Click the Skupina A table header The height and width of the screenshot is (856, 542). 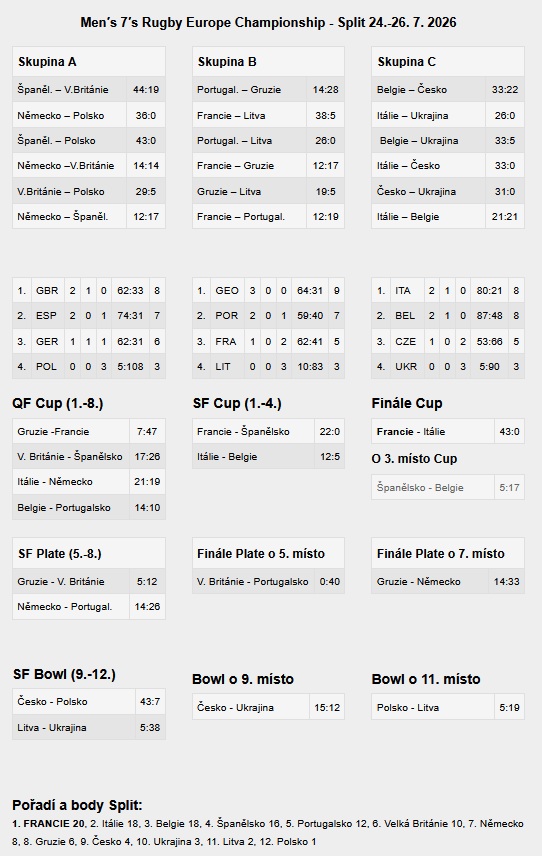point(89,62)
